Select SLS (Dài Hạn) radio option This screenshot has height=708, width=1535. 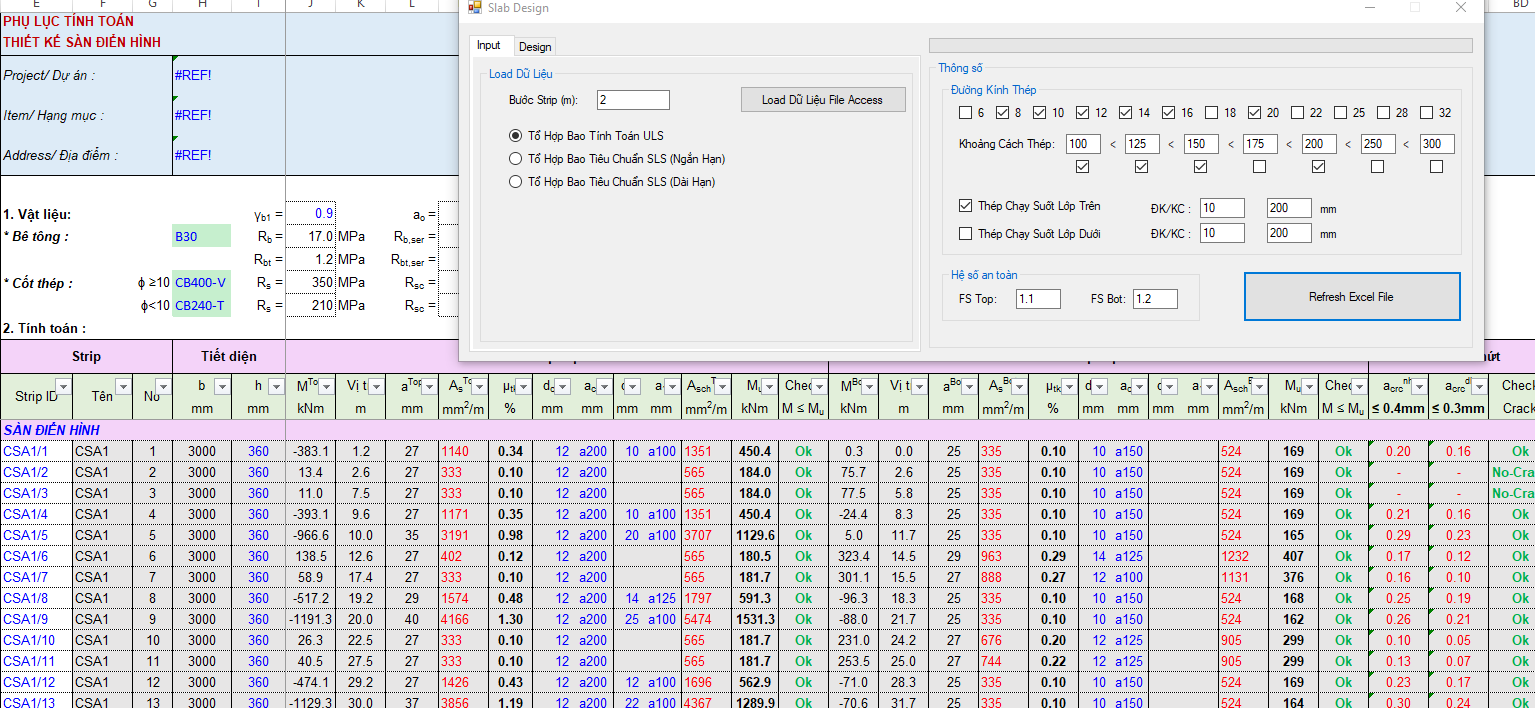[612, 182]
